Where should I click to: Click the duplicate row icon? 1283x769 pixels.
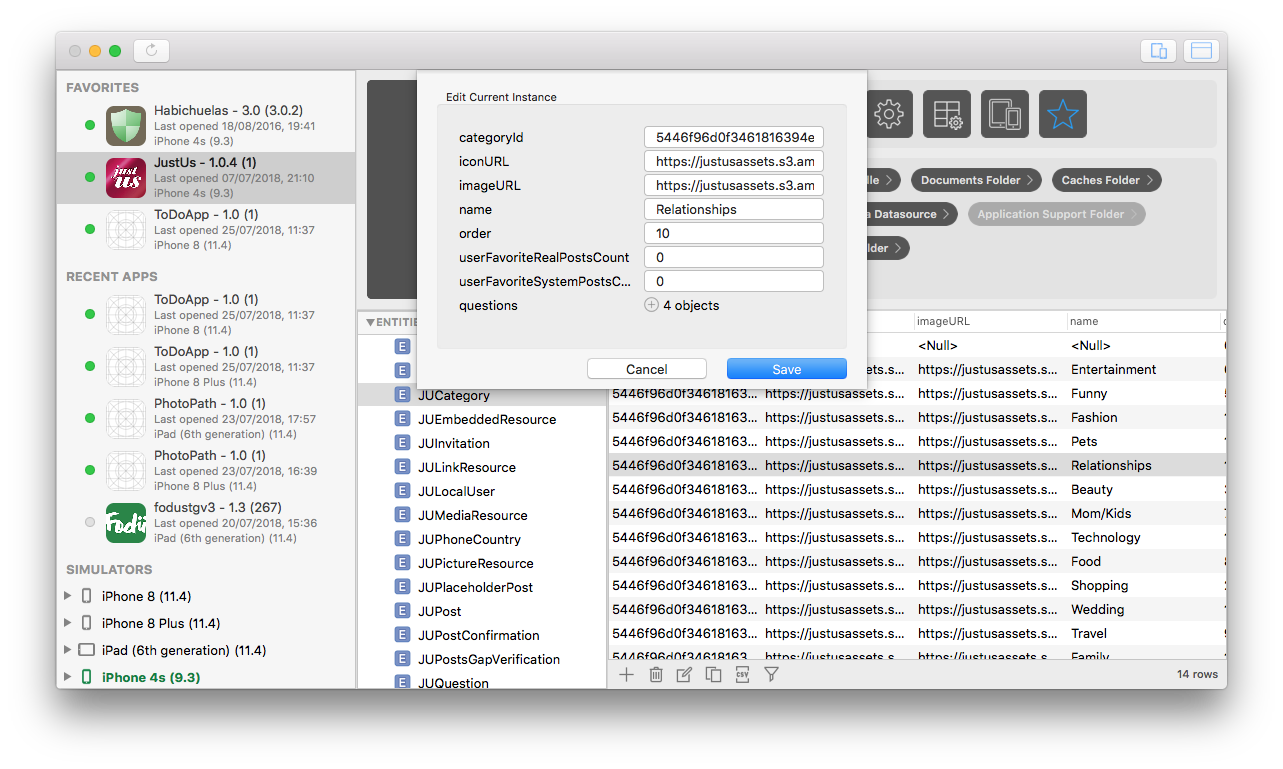tap(713, 675)
